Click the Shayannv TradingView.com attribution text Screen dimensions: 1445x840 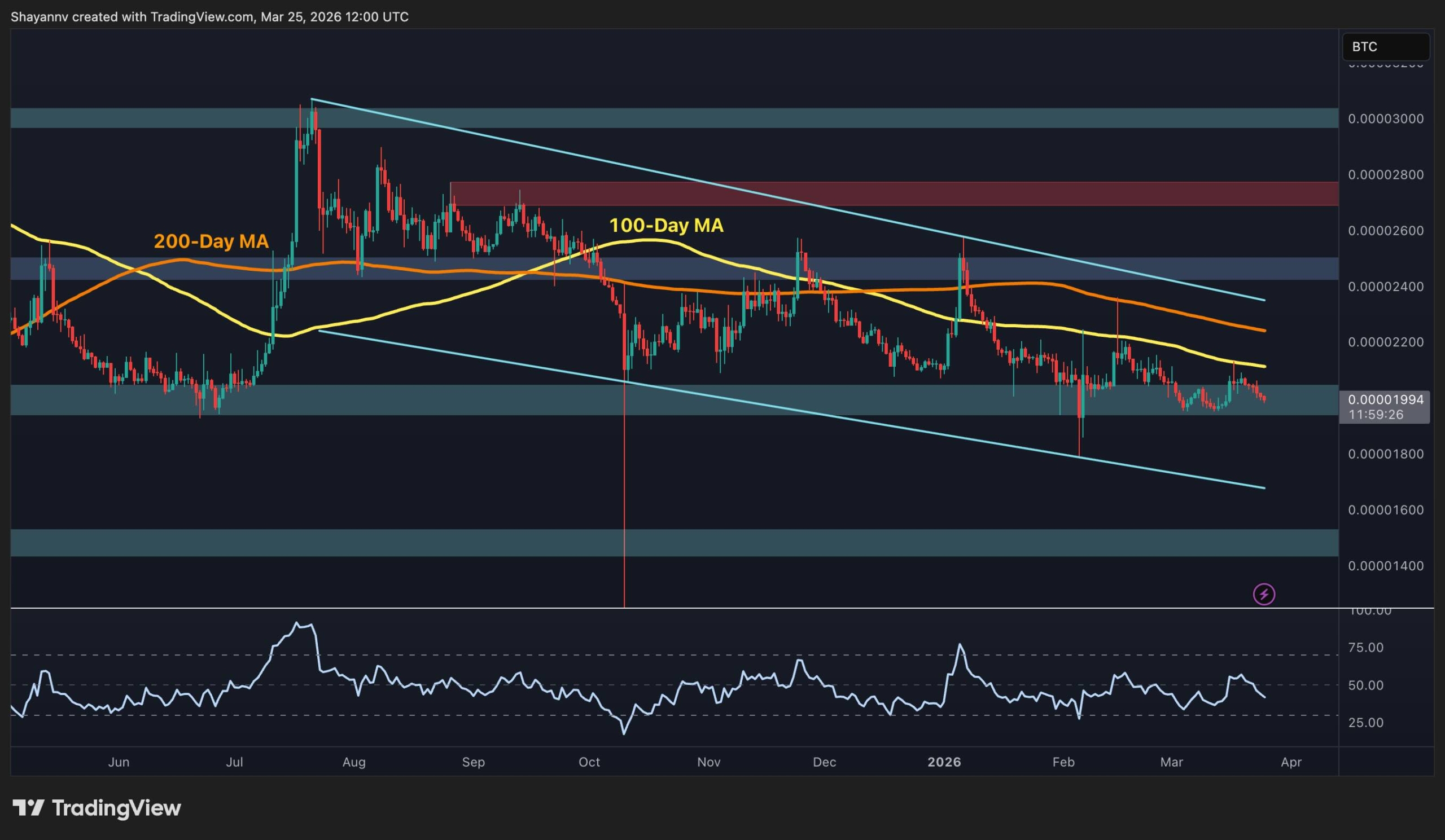coord(209,17)
